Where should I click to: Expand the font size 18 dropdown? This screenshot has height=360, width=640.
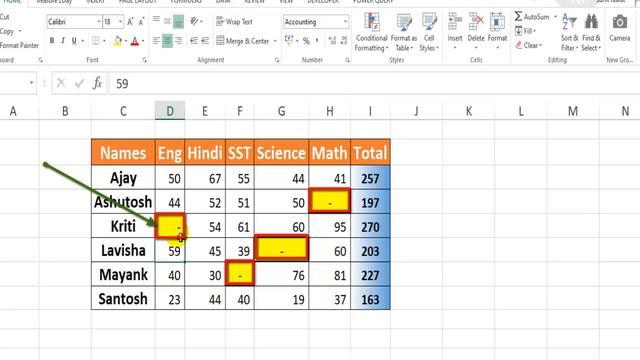[x=120, y=22]
